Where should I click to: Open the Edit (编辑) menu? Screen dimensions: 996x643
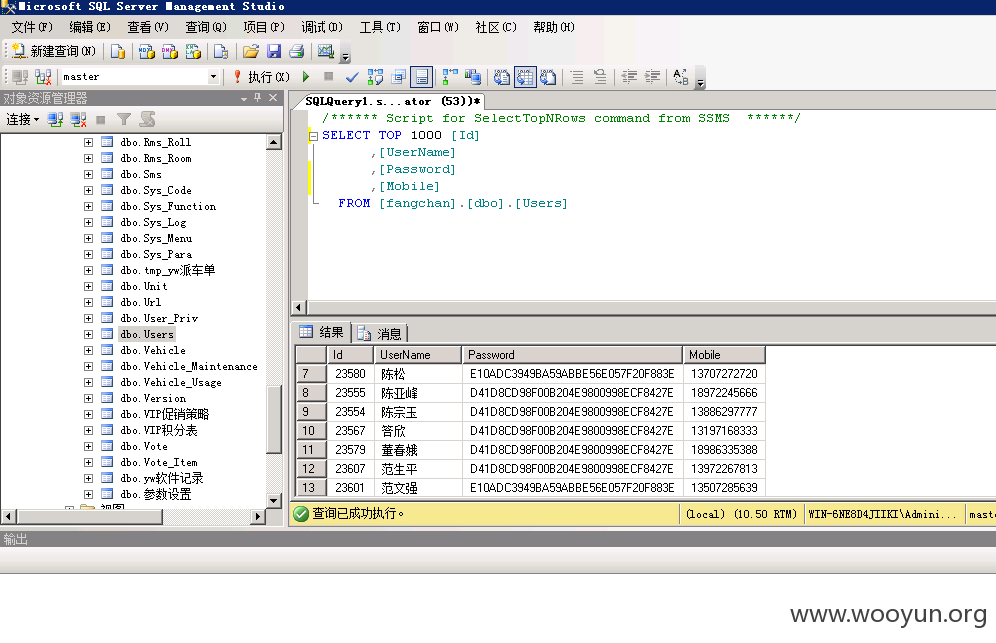point(90,27)
